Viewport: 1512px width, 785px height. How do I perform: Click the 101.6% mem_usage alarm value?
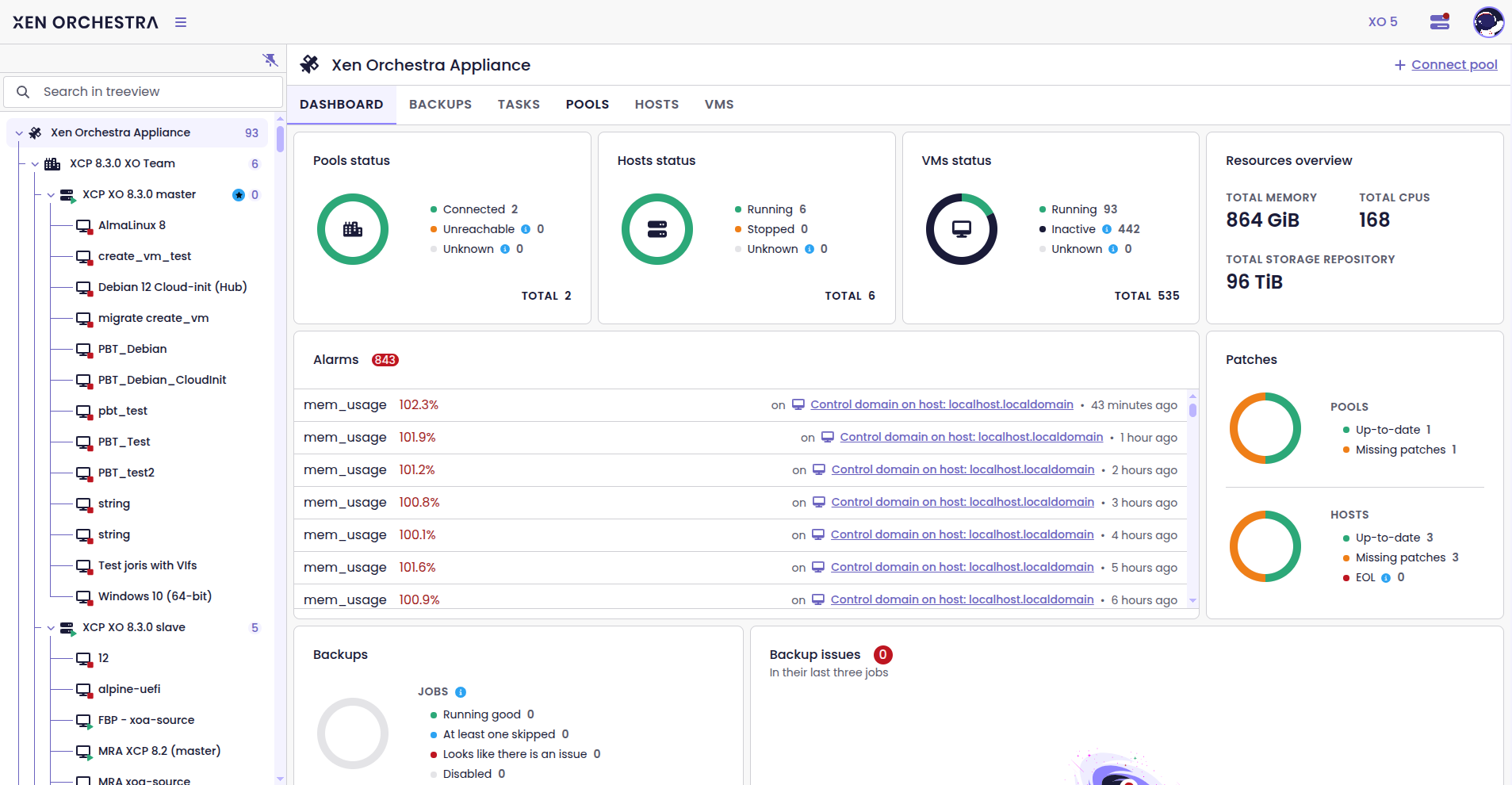(417, 568)
